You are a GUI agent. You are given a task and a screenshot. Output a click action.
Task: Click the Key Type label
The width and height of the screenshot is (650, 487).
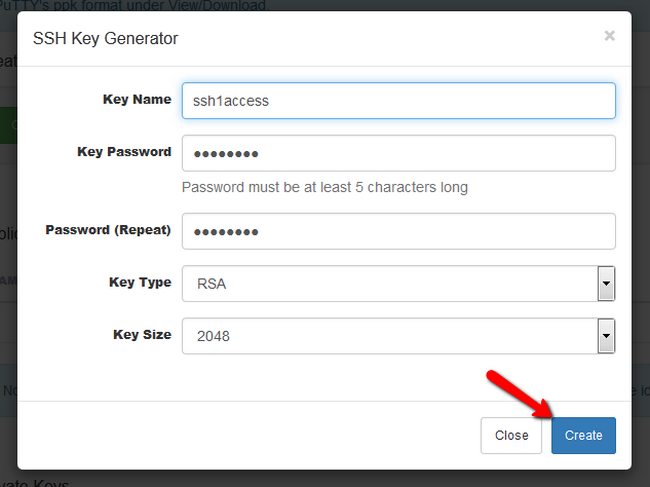point(140,282)
